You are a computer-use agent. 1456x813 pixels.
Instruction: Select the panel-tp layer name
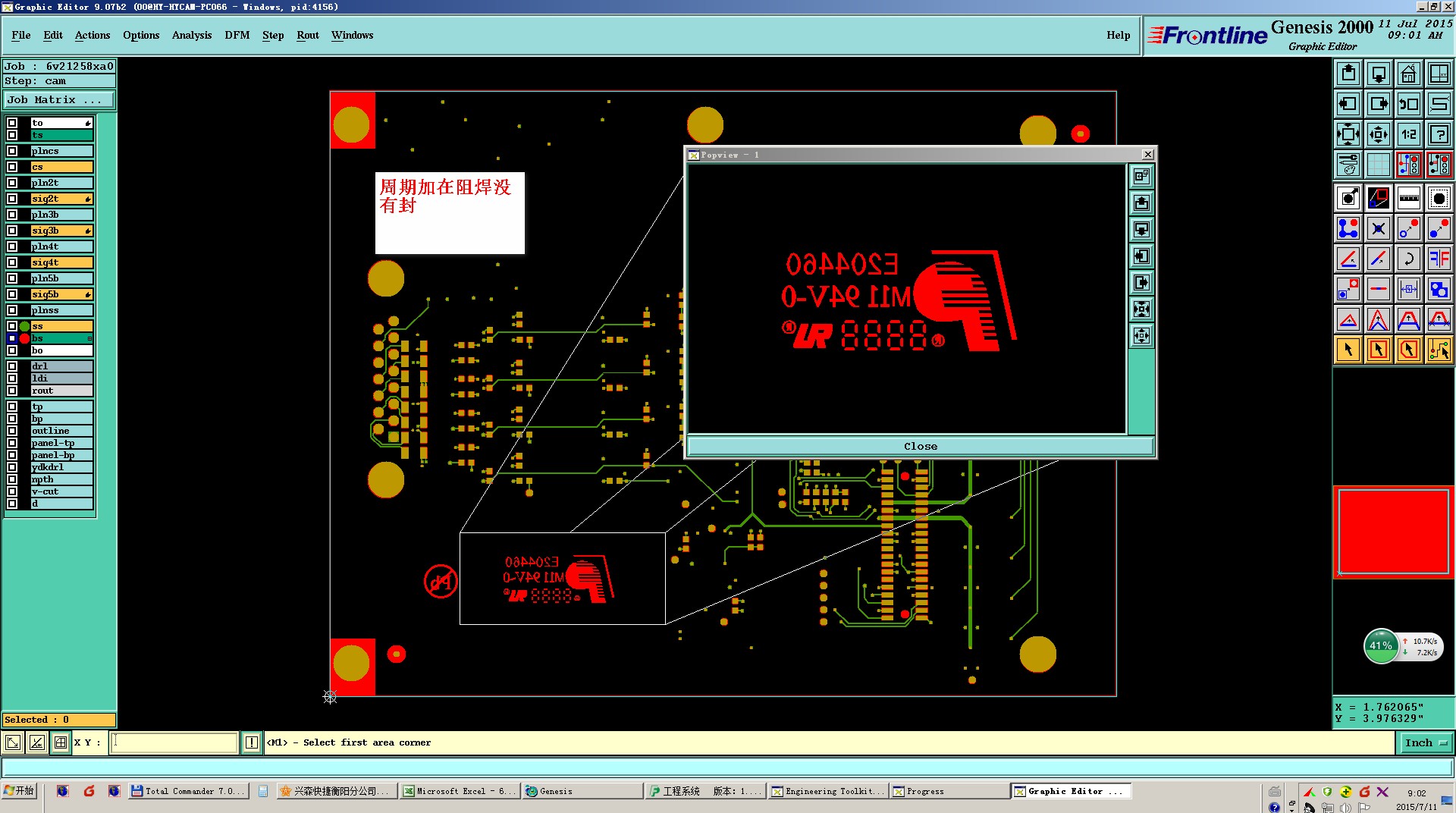tap(61, 443)
